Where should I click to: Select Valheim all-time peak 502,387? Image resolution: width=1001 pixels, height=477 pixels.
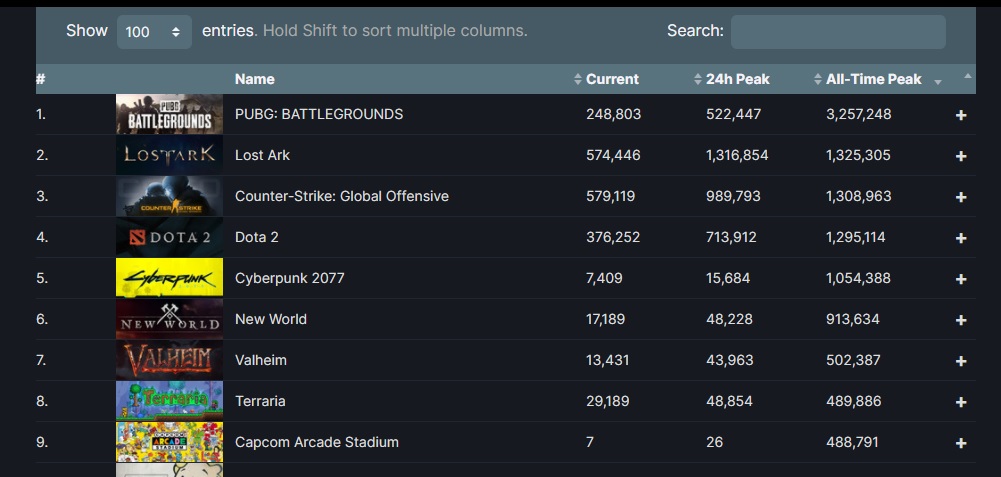click(854, 360)
